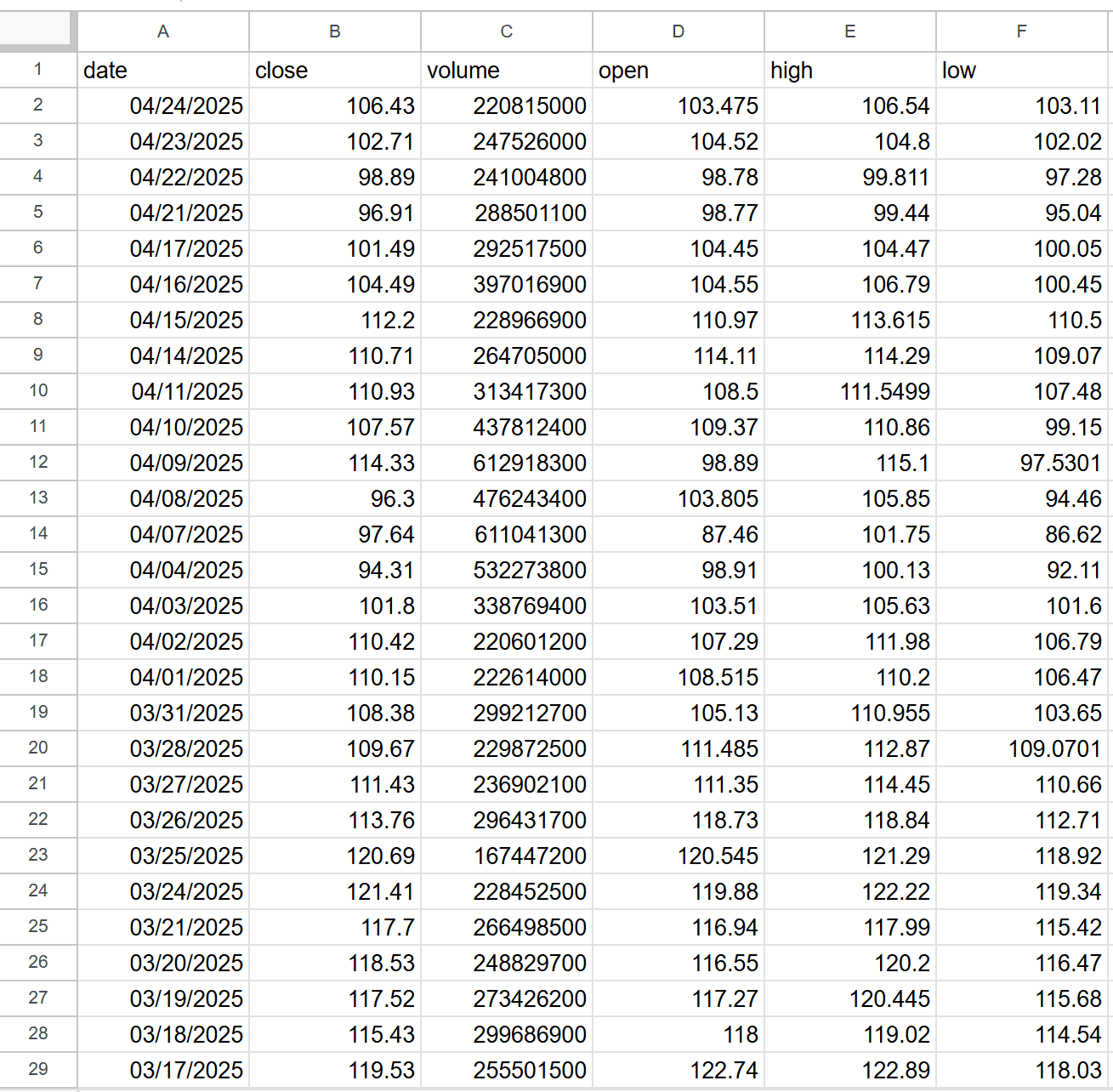Select the high value 111.5499 cell
This screenshot has height=1092, width=1113.
[x=849, y=391]
